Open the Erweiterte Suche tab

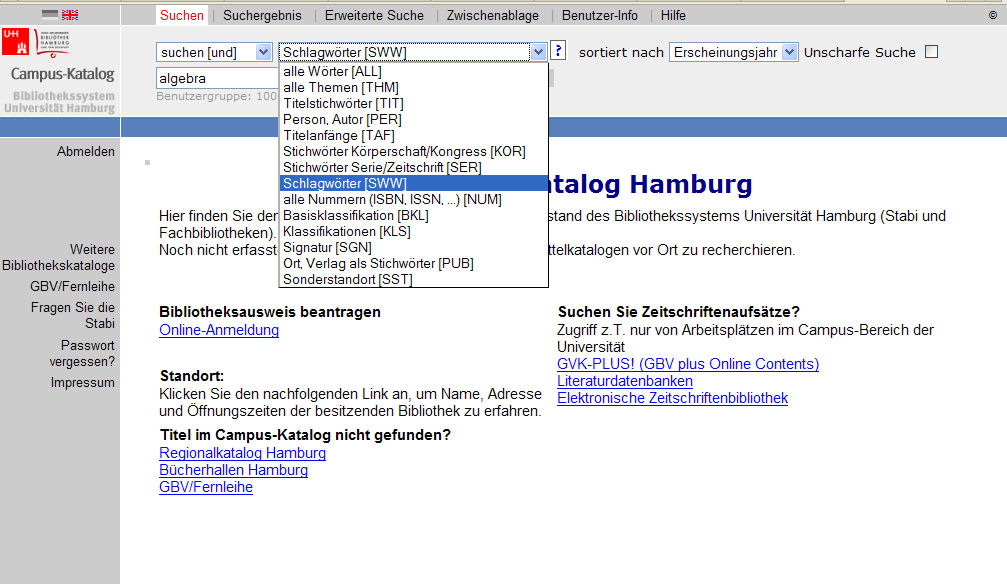tap(374, 15)
